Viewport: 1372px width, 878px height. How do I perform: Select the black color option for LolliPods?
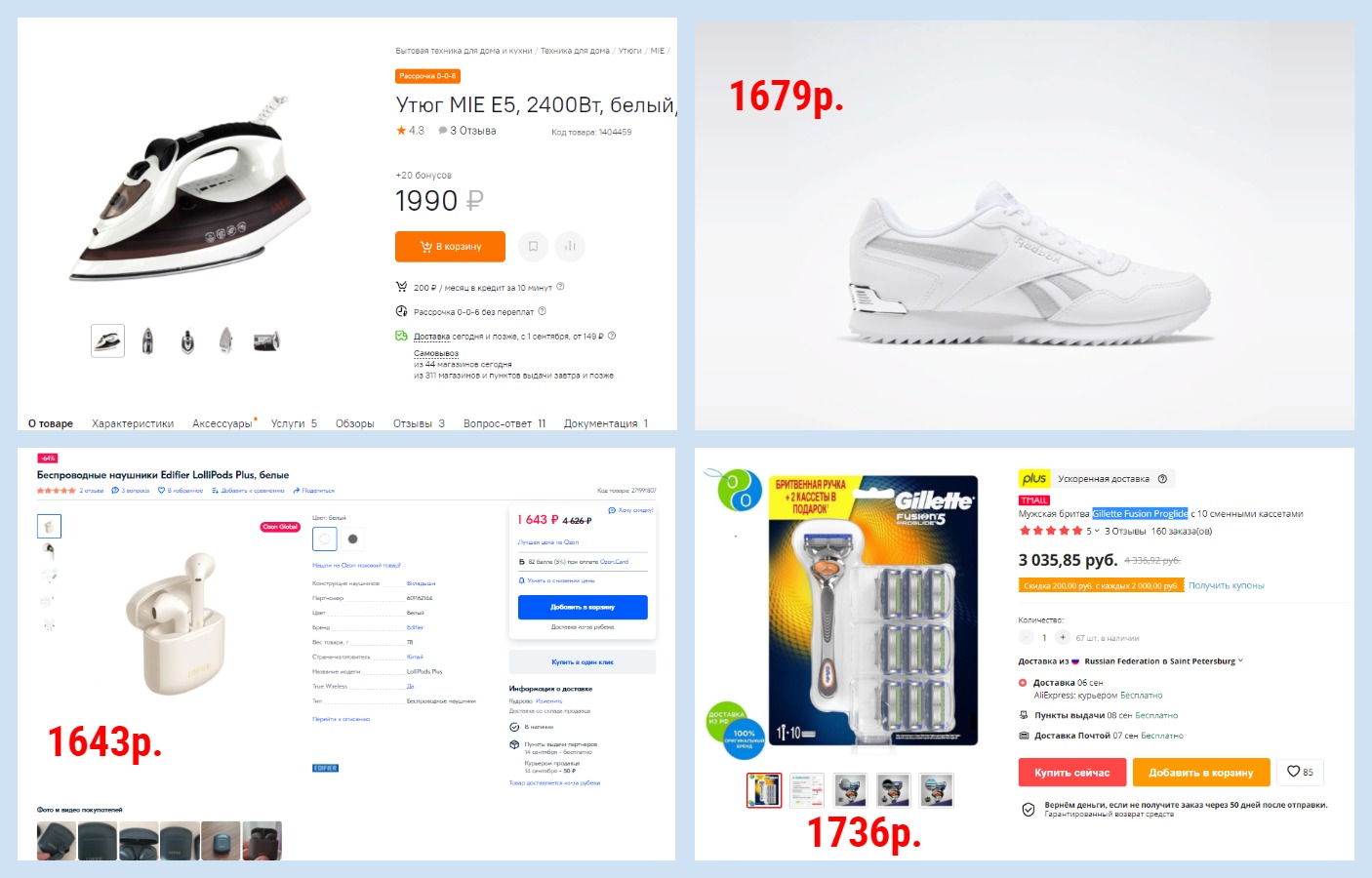(x=352, y=539)
